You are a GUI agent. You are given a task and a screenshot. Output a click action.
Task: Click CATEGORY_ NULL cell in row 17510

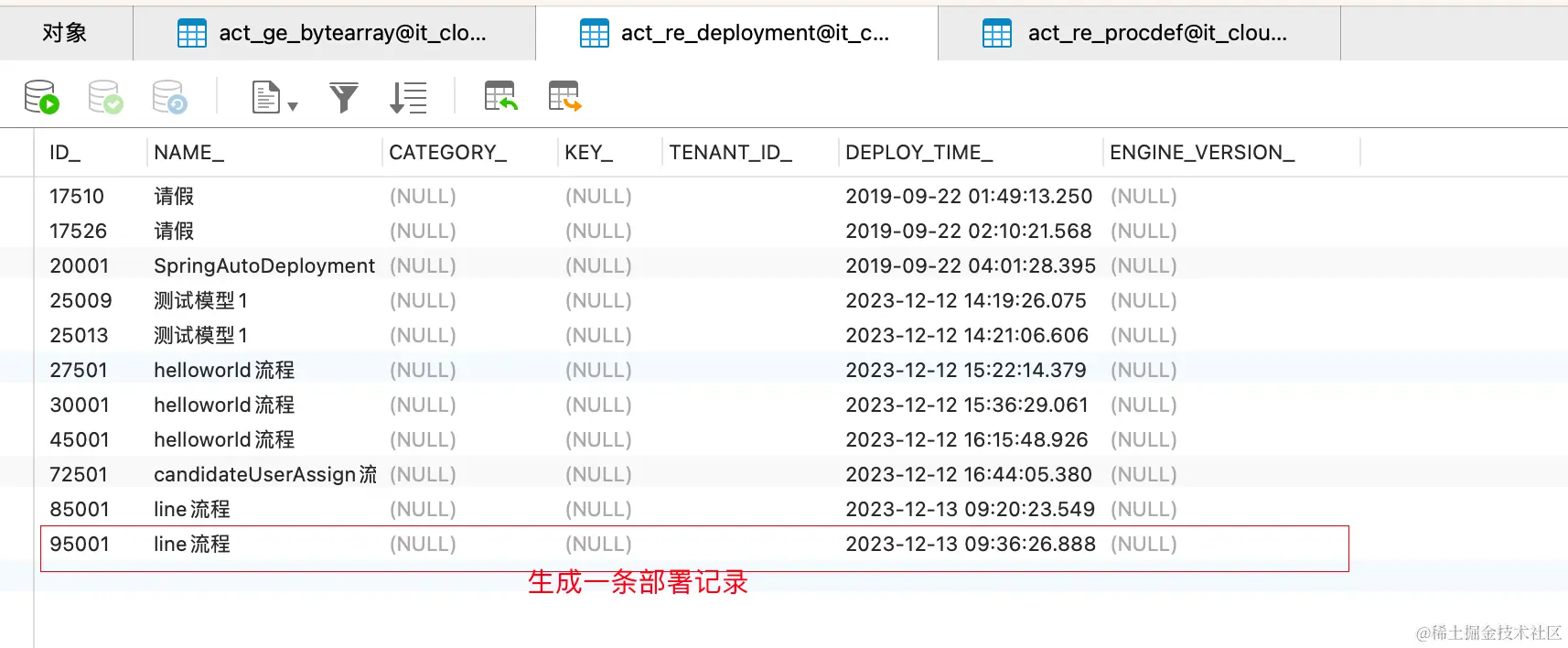[423, 197]
